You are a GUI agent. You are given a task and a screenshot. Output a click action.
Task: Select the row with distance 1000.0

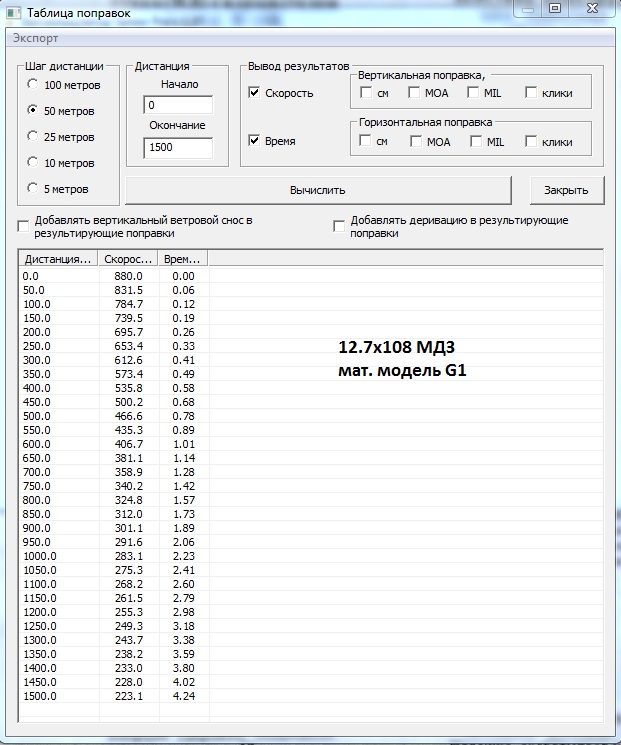pyautogui.click(x=311, y=555)
